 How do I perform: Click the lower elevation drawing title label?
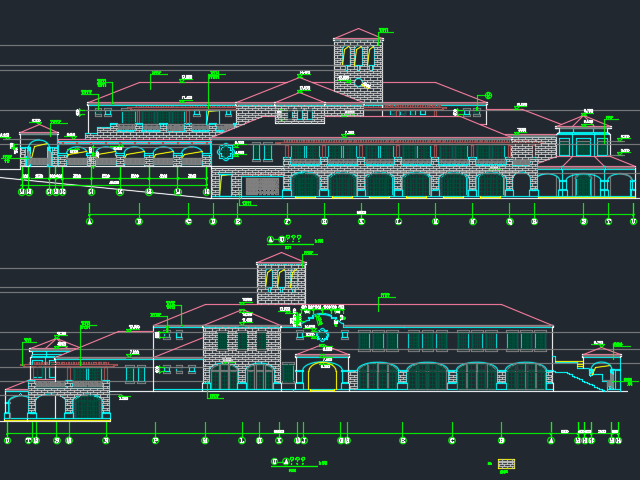pos(292,462)
